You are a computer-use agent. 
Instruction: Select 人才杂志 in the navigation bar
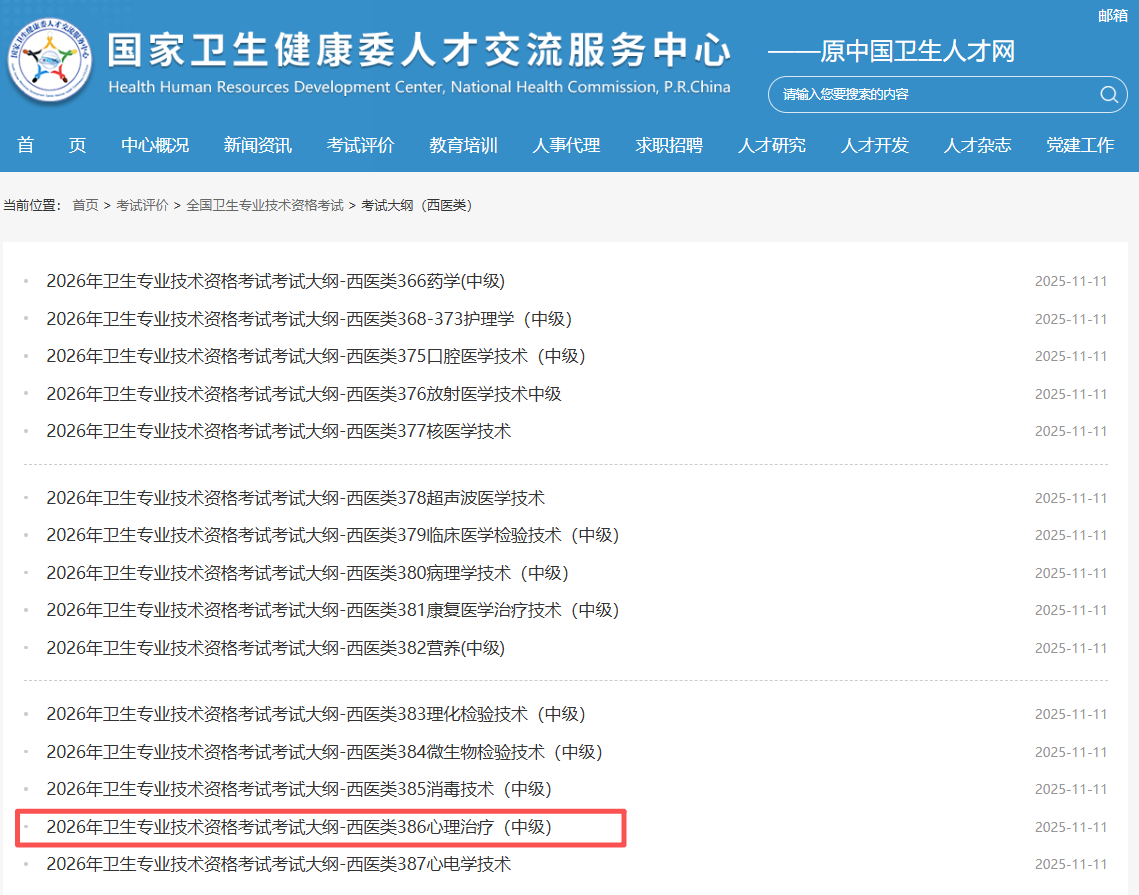pos(977,145)
